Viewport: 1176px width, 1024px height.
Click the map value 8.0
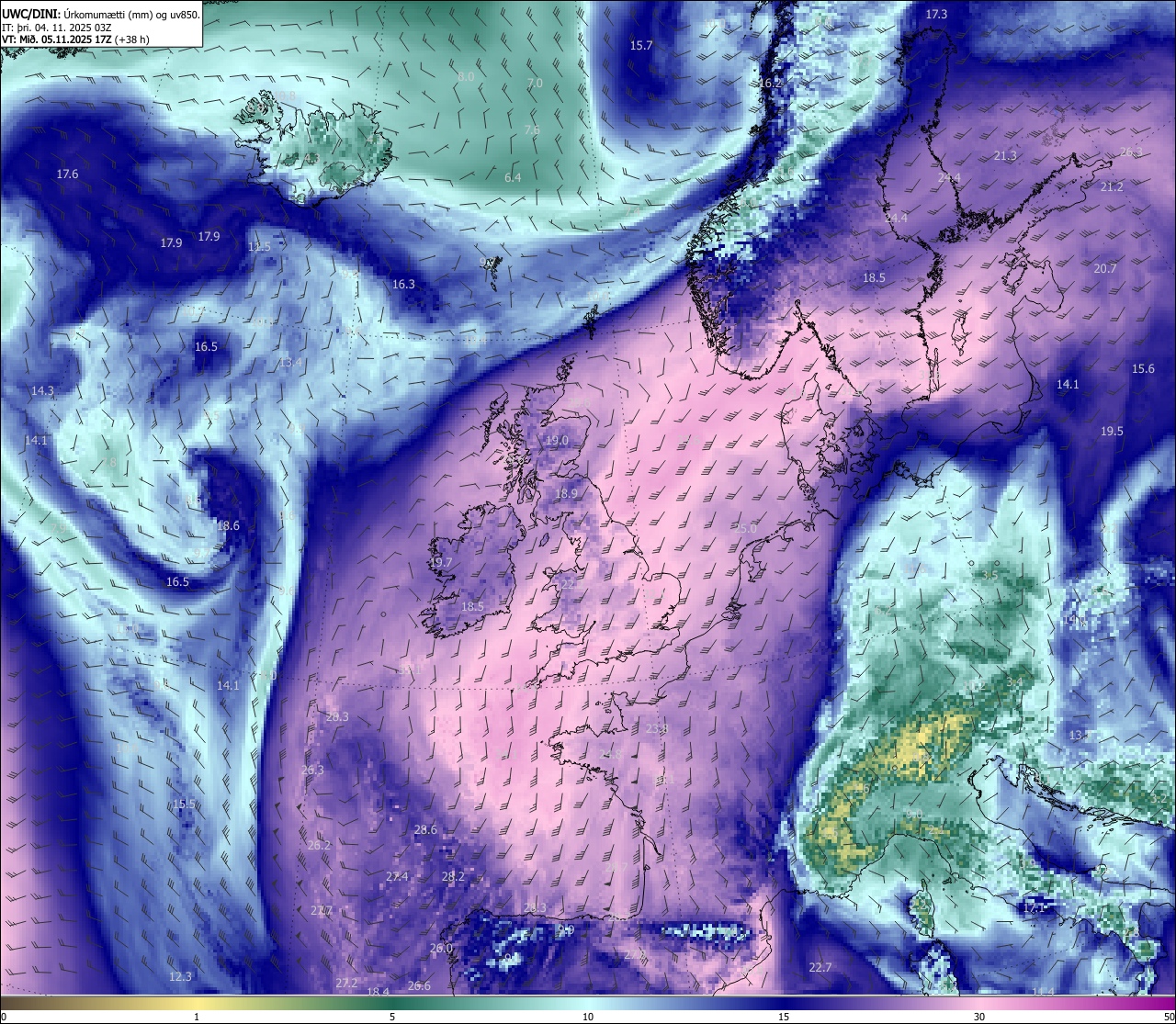(x=466, y=77)
